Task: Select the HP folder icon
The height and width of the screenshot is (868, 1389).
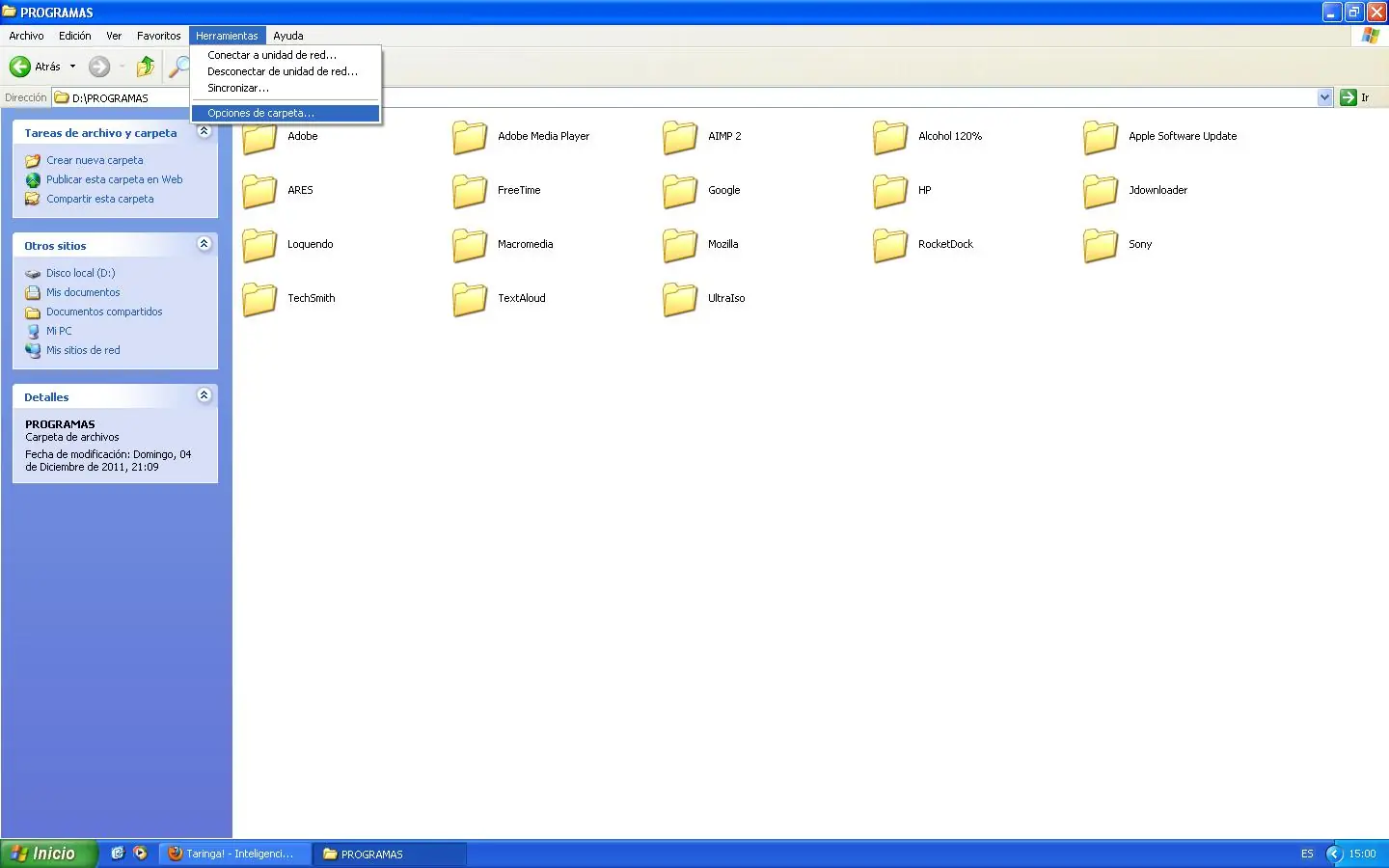Action: click(x=890, y=191)
